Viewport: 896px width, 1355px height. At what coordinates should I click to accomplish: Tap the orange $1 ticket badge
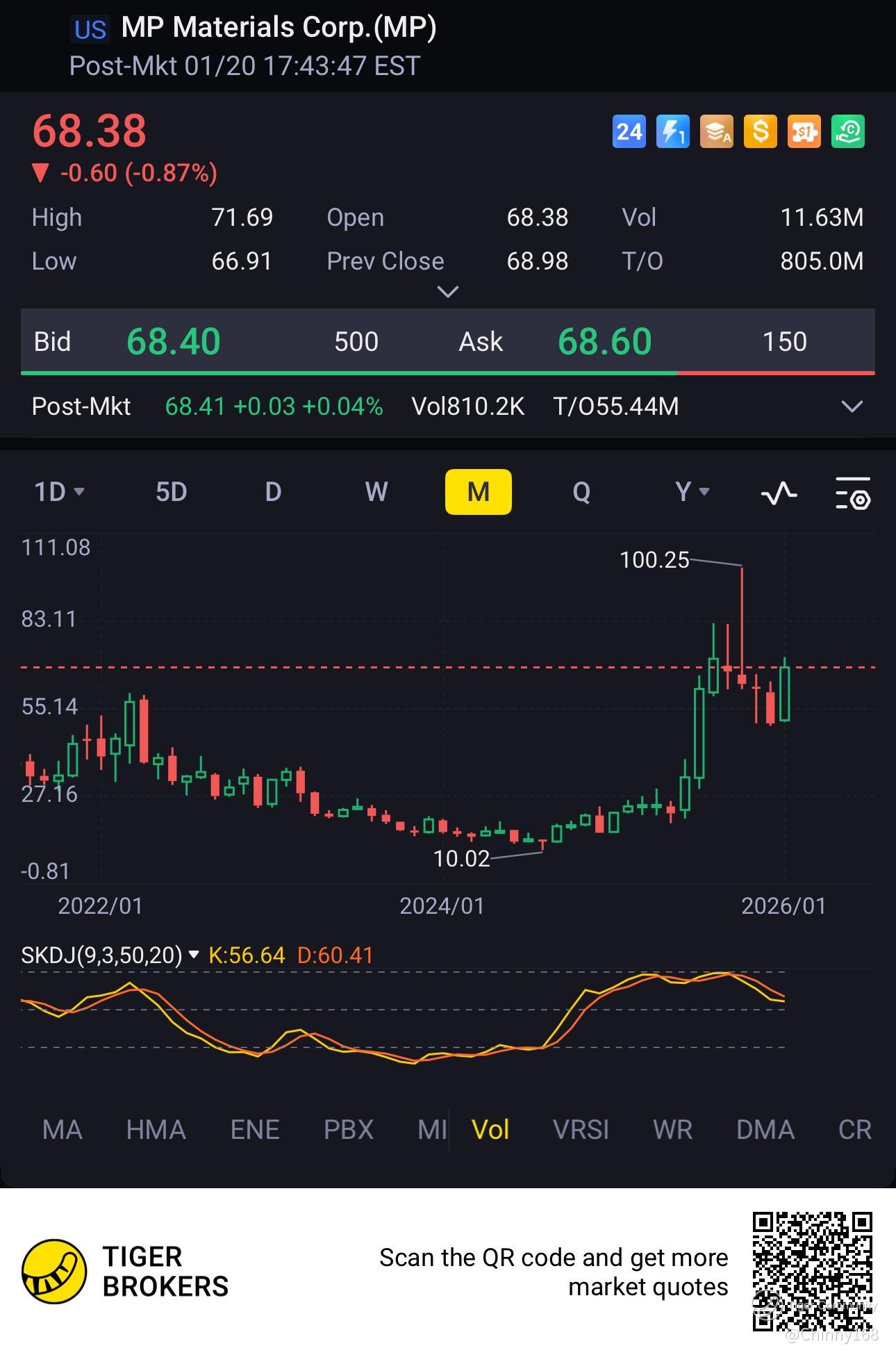[804, 131]
